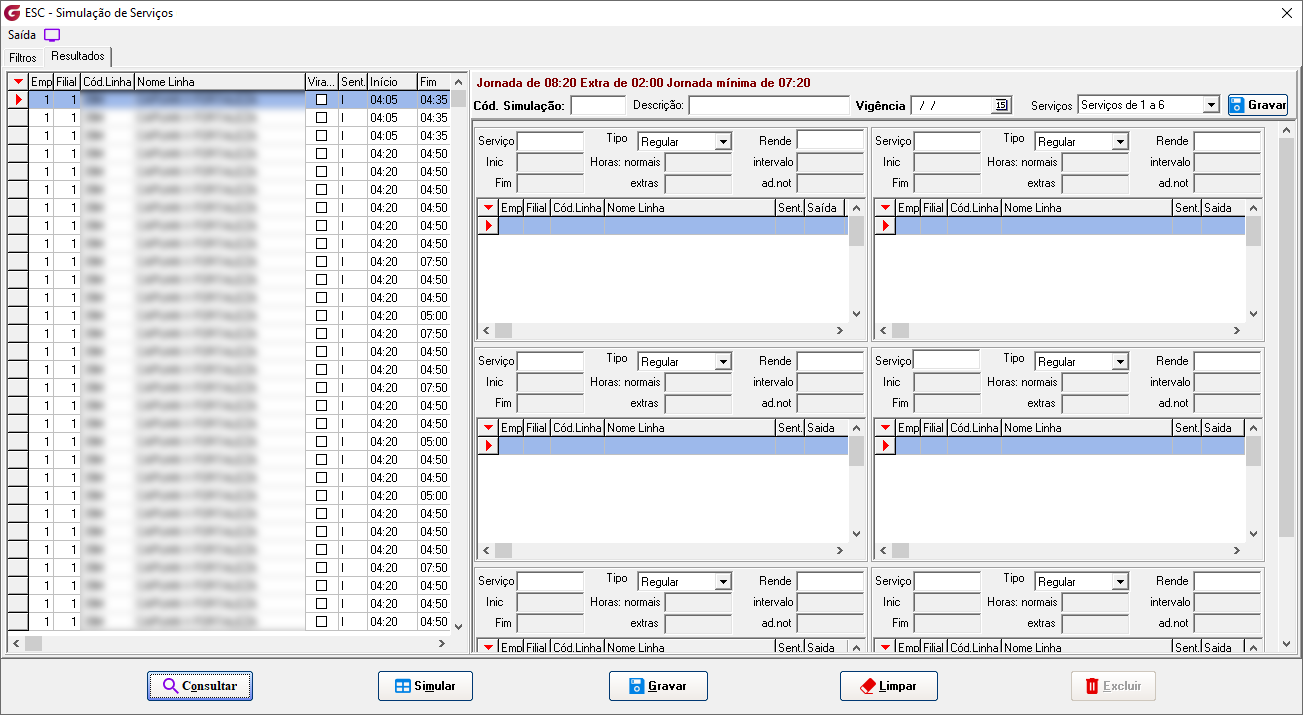Tick the Vira checkbox in the first row ending 07:50
The height and width of the screenshot is (715, 1303).
pos(321,262)
